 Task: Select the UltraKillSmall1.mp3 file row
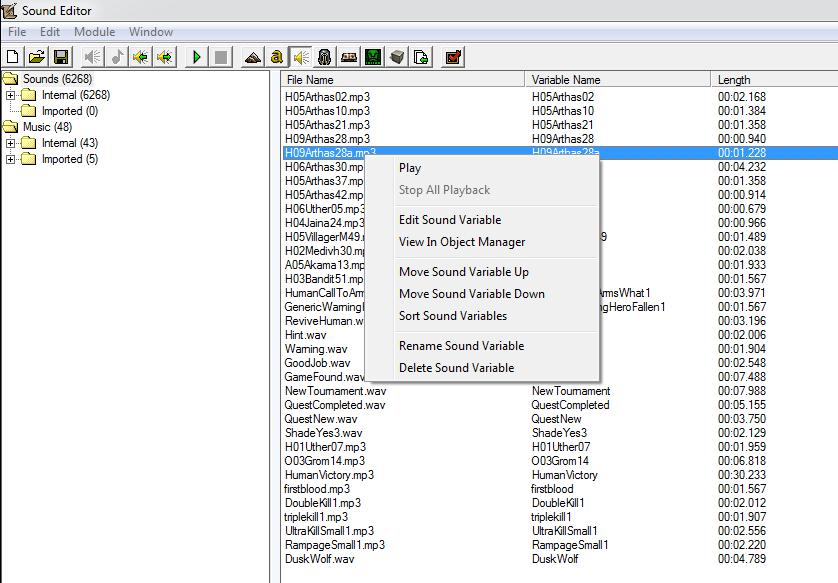click(560, 531)
